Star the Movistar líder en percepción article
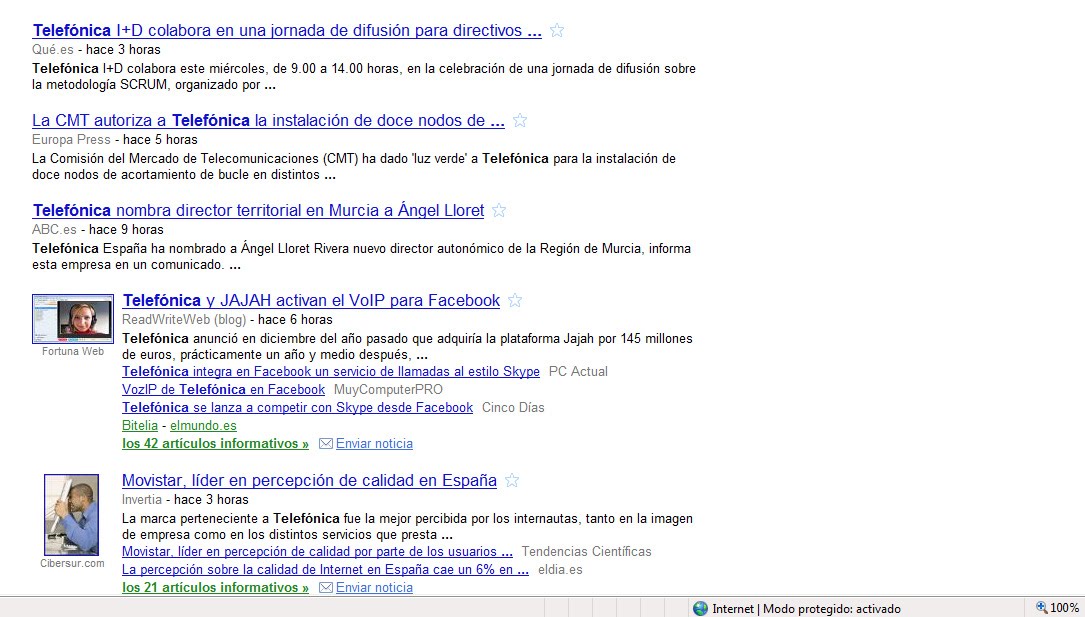This screenshot has height=617, width=1085. 511,480
